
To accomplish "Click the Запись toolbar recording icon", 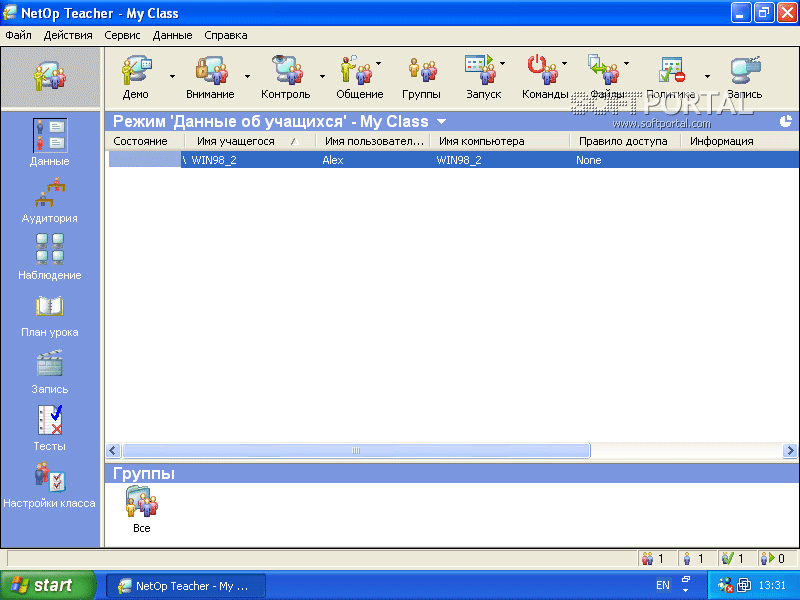I will click(x=745, y=70).
